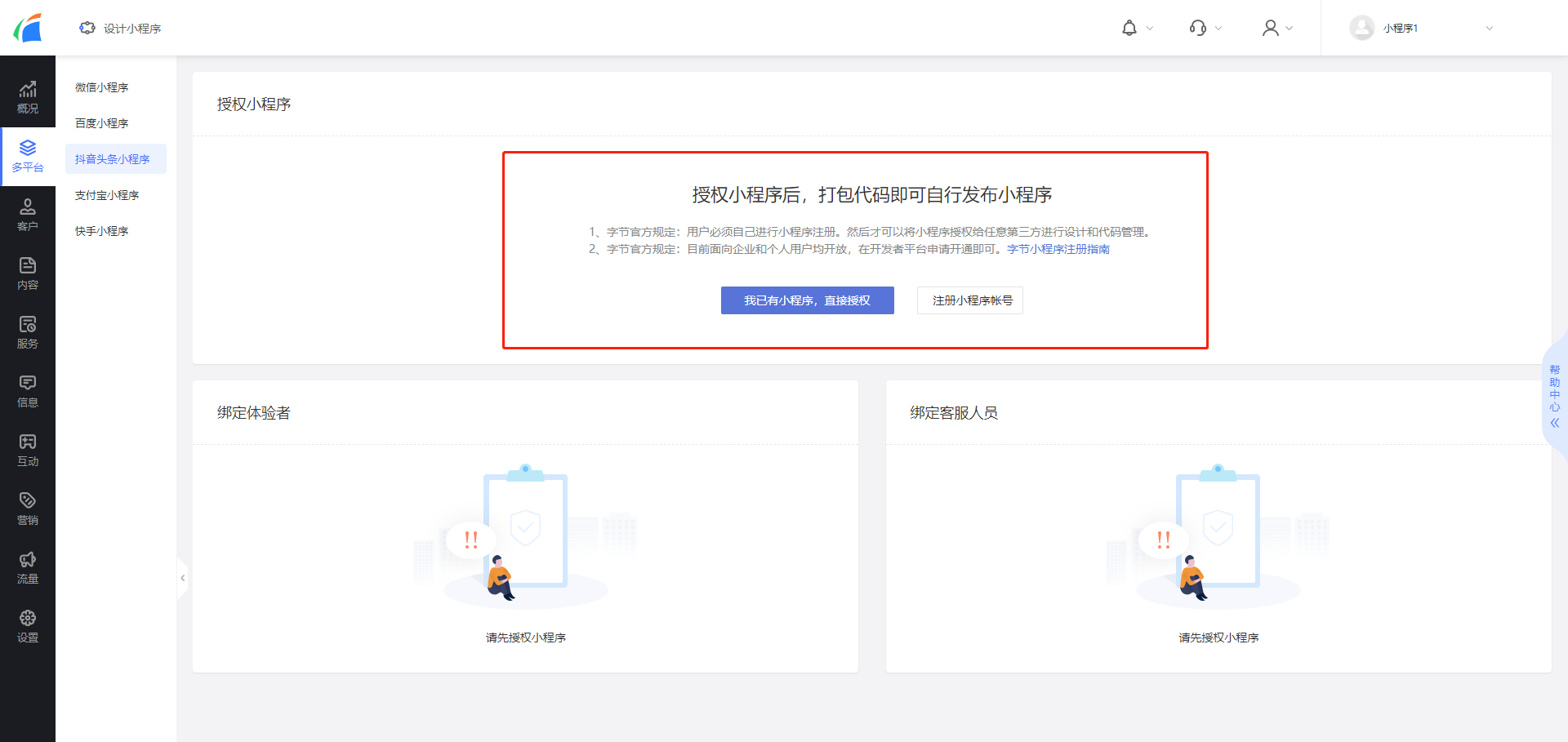Expand the 帮助中心 help center side tab
Viewport: 1568px width, 742px height.
click(x=1555, y=398)
